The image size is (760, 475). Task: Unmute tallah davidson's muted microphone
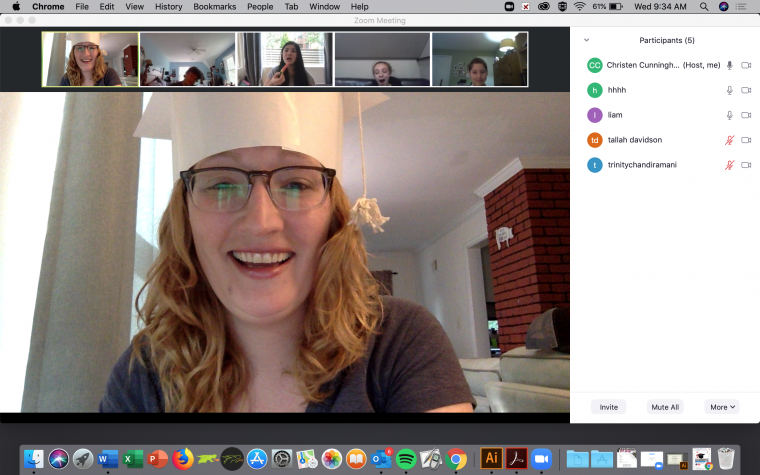(x=729, y=140)
